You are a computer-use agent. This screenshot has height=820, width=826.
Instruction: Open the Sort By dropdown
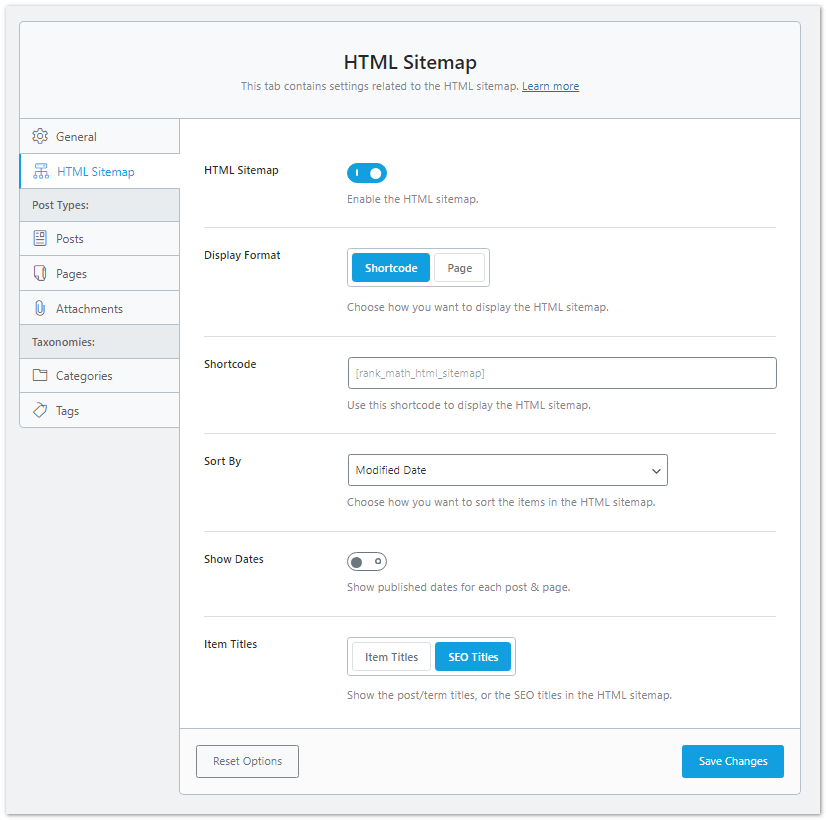coord(507,470)
